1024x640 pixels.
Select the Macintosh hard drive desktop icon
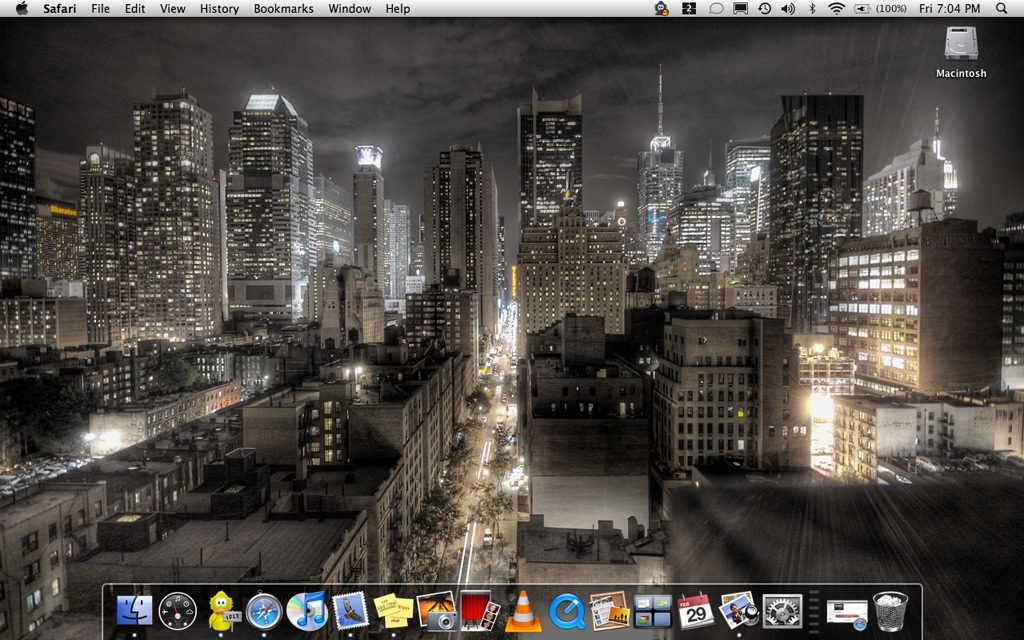click(x=961, y=52)
